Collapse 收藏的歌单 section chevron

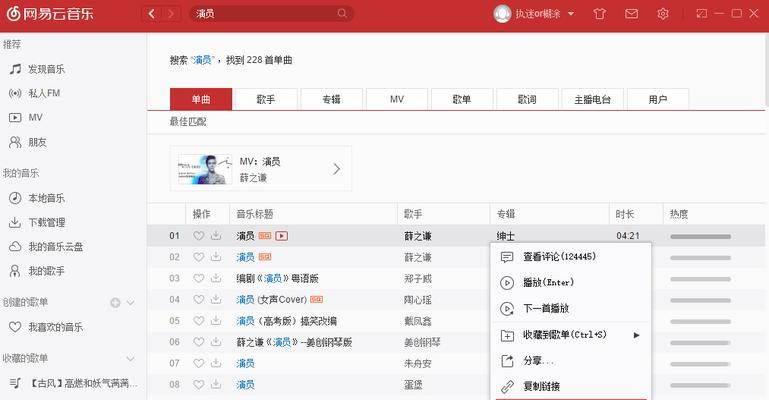point(130,359)
